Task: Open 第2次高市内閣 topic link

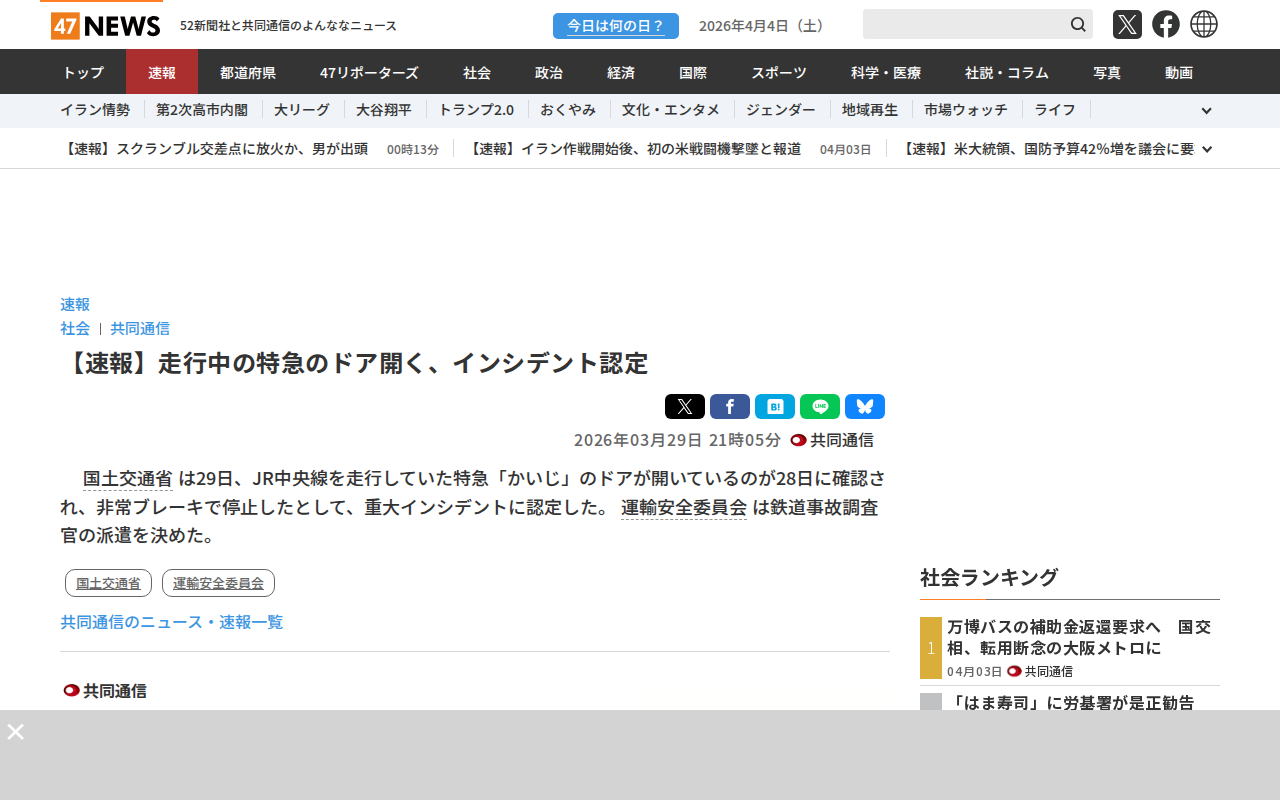Action: 202,110
